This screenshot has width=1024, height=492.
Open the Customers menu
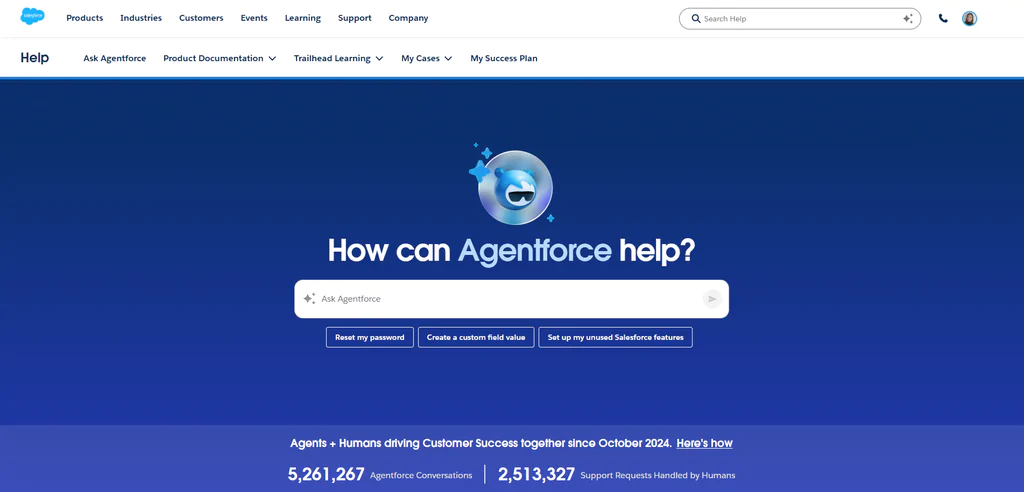tap(201, 18)
